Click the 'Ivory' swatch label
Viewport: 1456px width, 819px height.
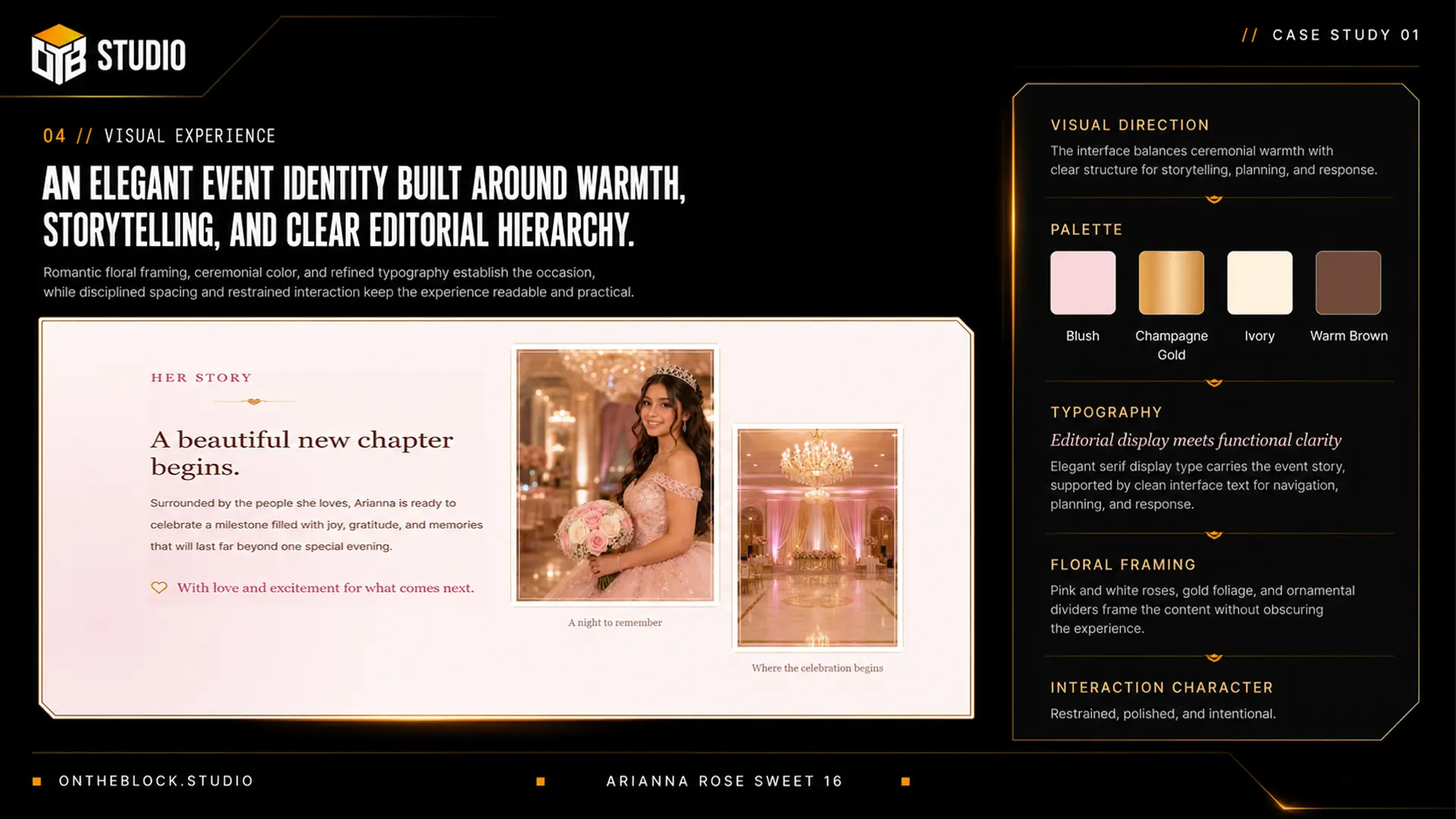1260,336
